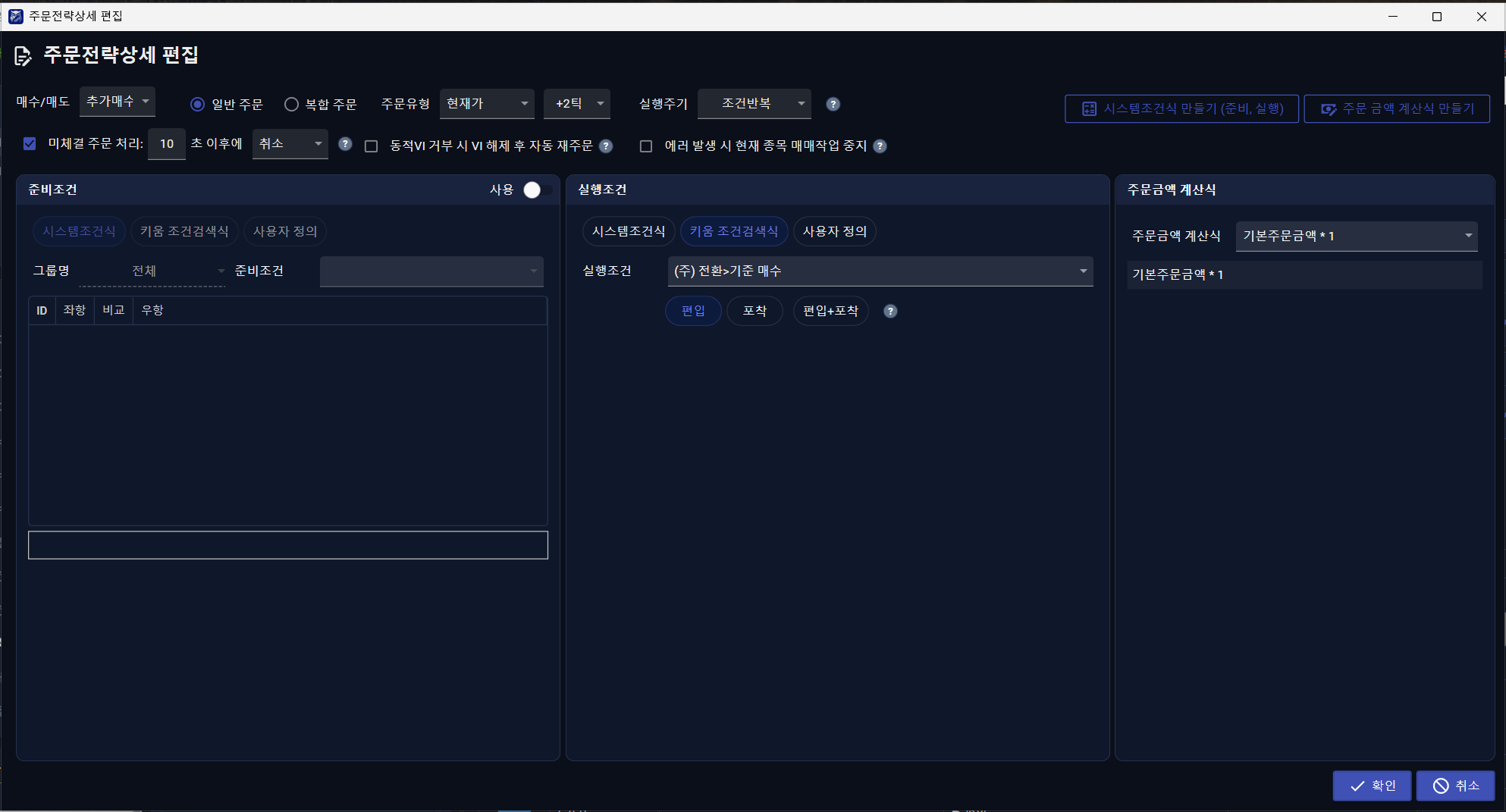Click the app icon in the title bar
This screenshot has width=1506, height=812.
(x=15, y=16)
